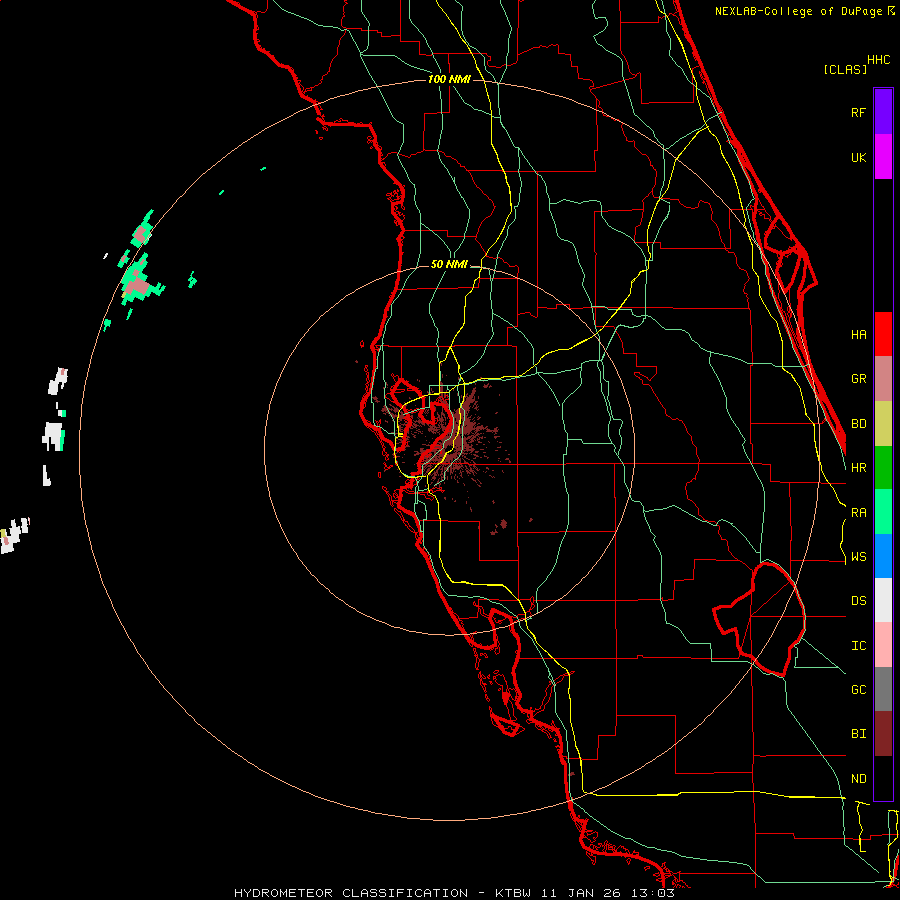The width and height of the screenshot is (900, 900).
Task: Click the bright green RA legend swatch
Action: tap(883, 512)
